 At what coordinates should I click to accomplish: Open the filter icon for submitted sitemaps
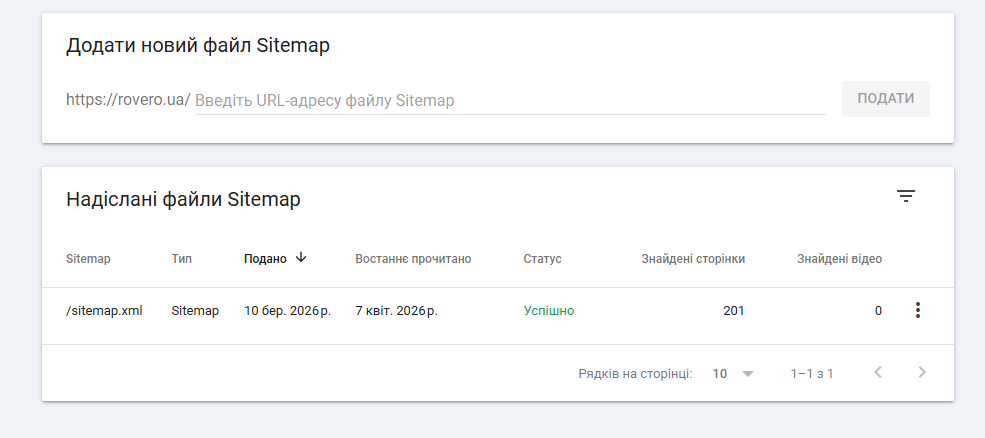905,197
